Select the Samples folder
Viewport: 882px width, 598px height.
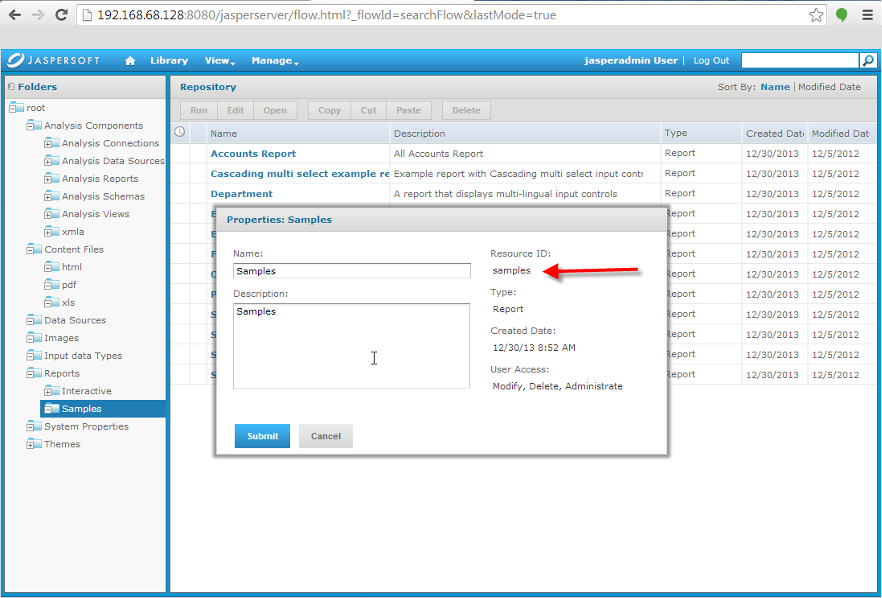[82, 409]
